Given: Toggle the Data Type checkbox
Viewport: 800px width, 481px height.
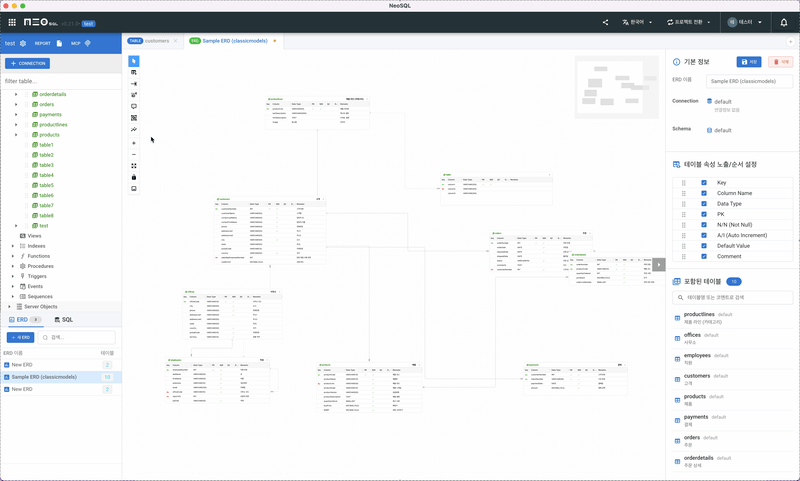Looking at the screenshot, I should tap(704, 203).
